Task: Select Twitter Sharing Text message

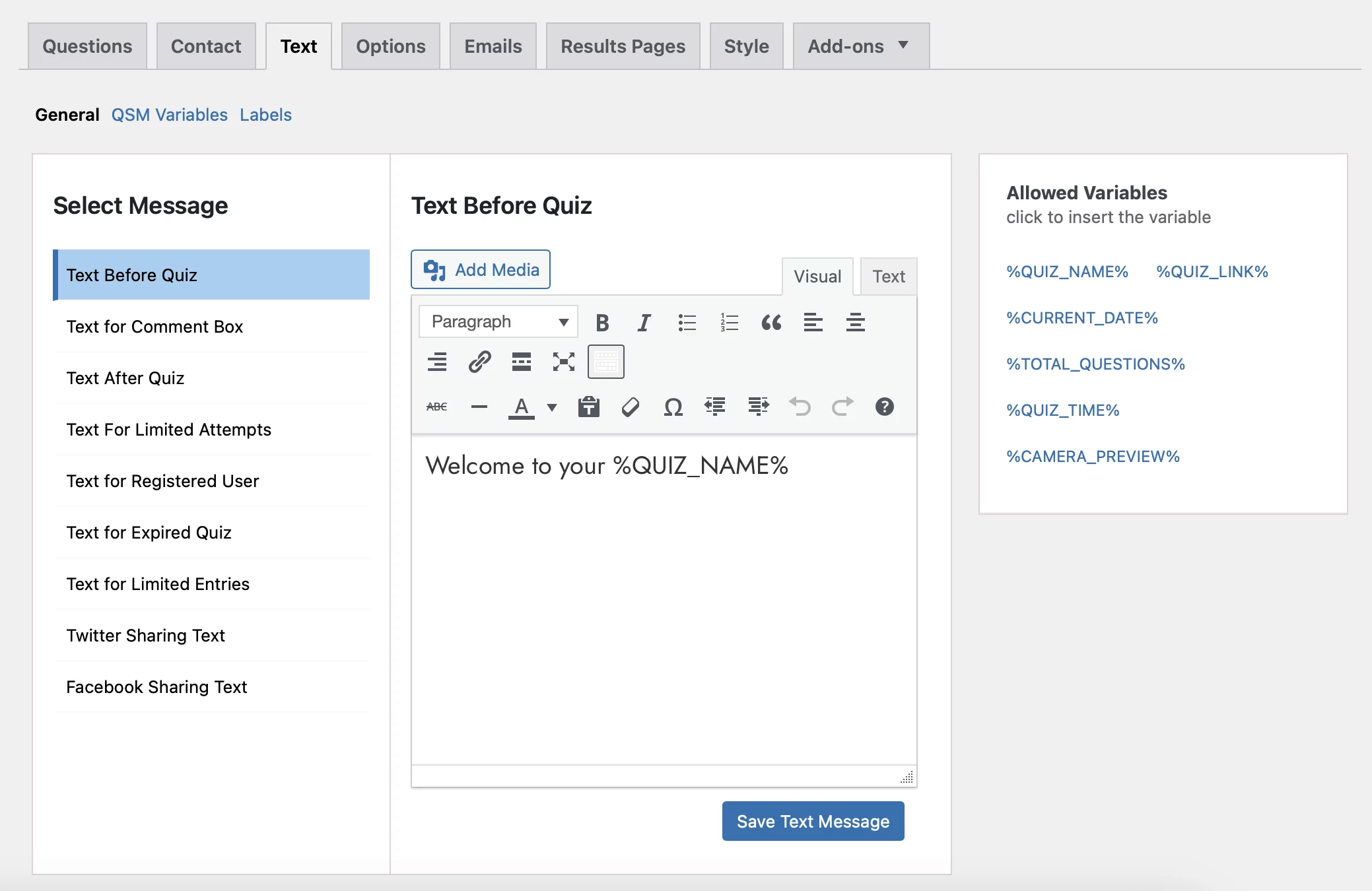Action: [211, 636]
